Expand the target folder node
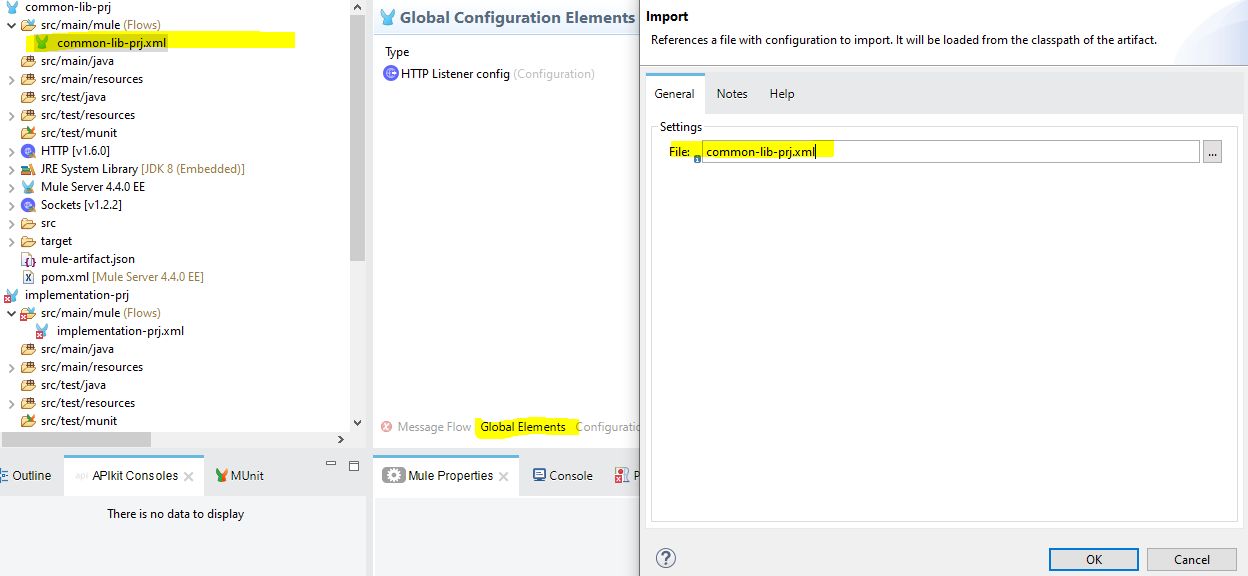The height and width of the screenshot is (576, 1248). 11,241
